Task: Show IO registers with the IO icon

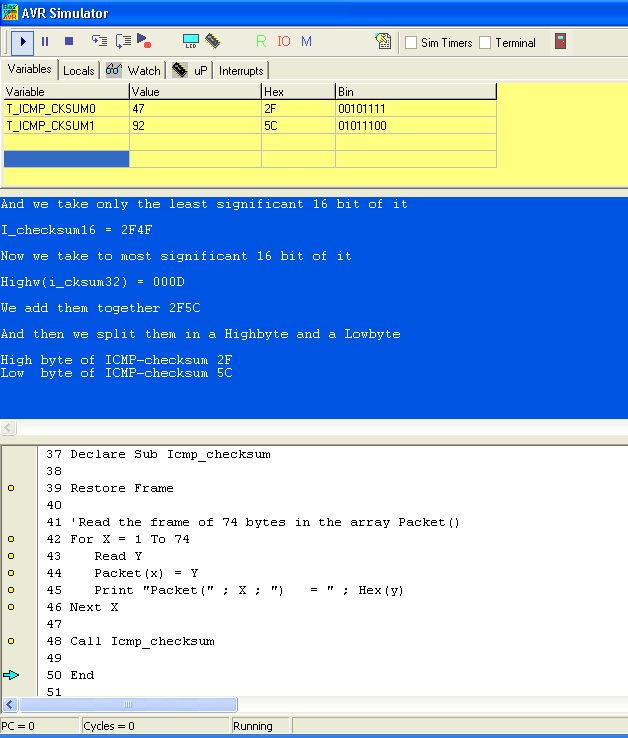Action: [x=284, y=41]
